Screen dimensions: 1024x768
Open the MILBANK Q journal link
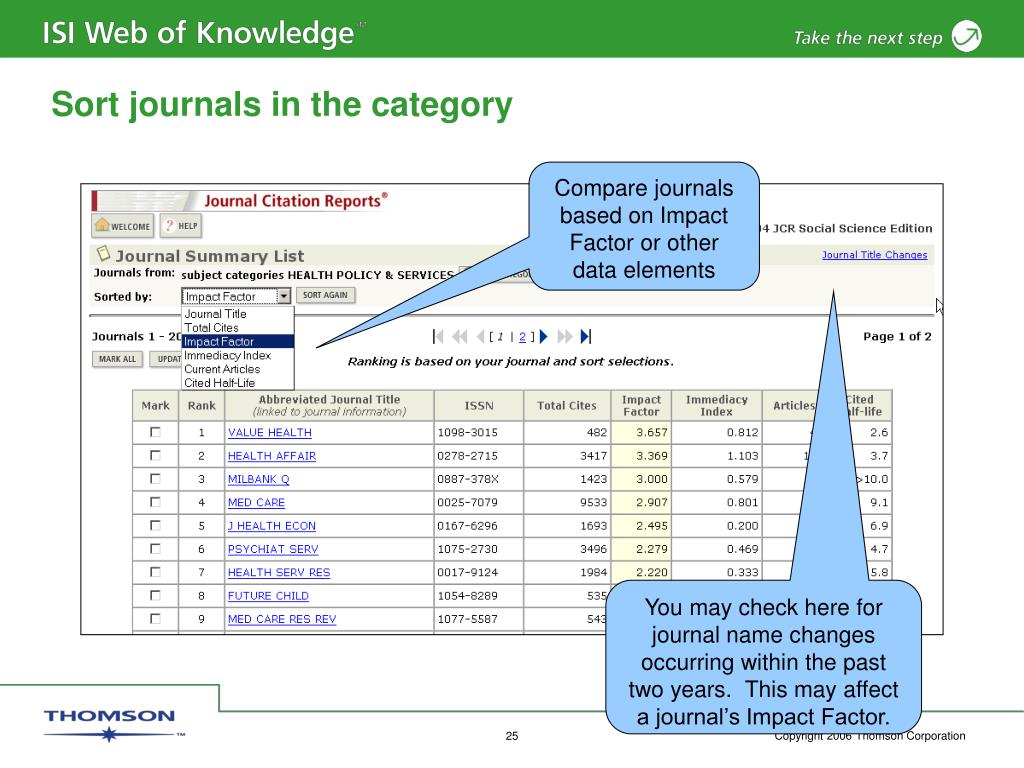point(259,479)
